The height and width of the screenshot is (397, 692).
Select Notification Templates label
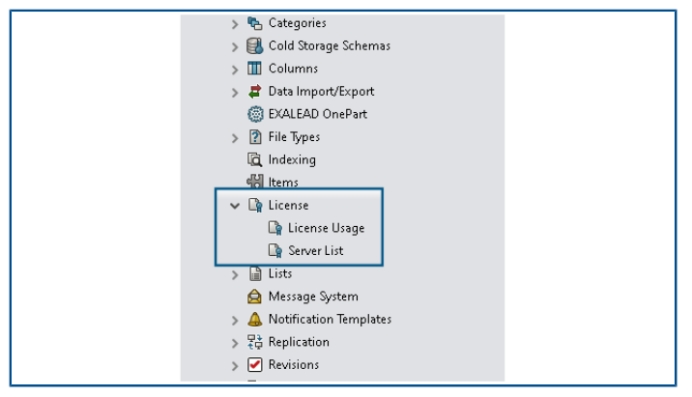point(330,319)
